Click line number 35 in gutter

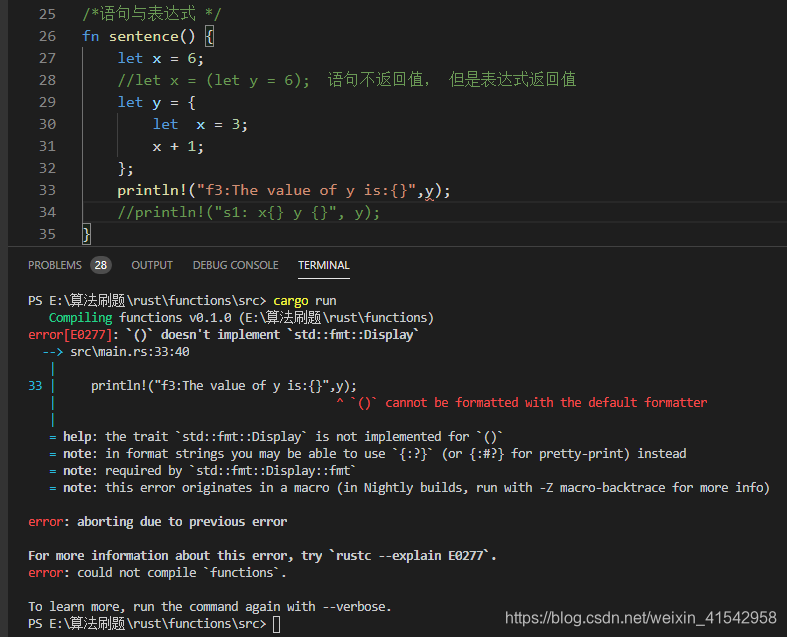(47, 234)
